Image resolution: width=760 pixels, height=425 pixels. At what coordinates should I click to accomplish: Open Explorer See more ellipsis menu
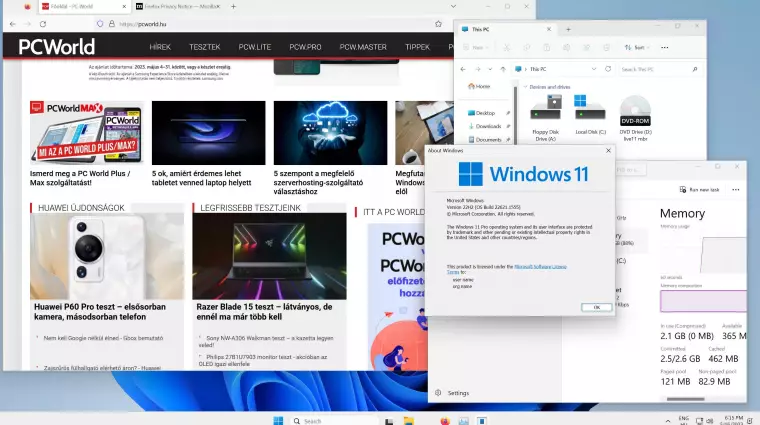(665, 47)
